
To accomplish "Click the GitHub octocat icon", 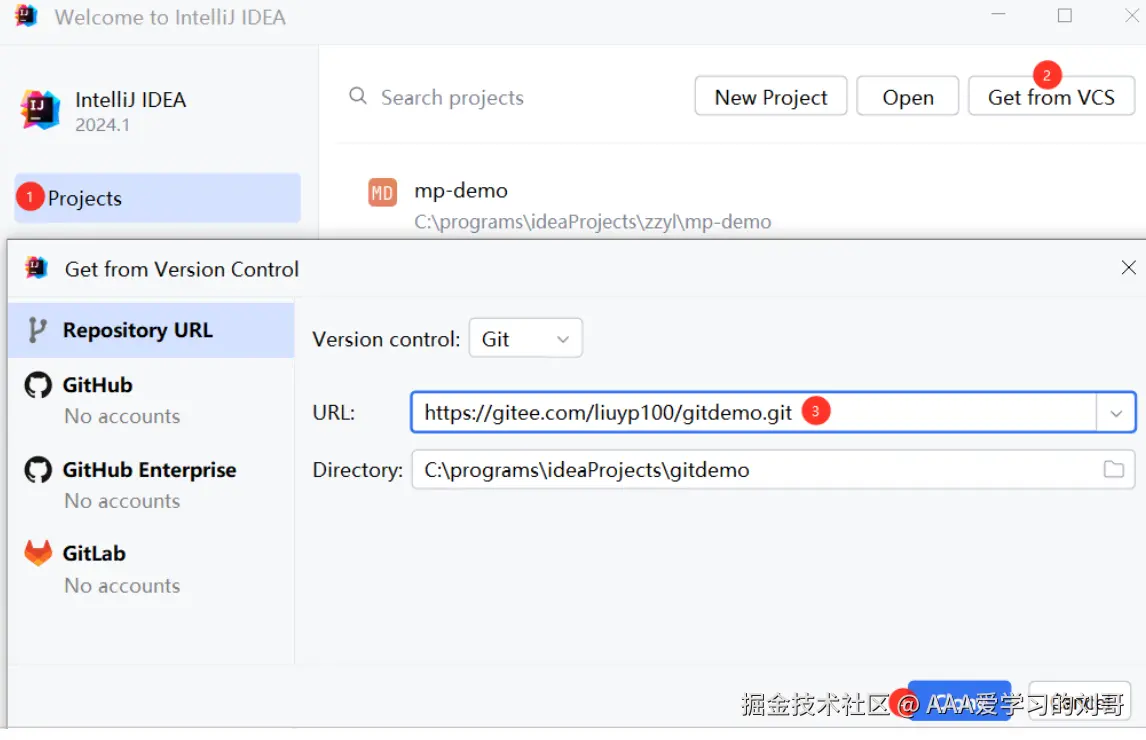I will (38, 385).
